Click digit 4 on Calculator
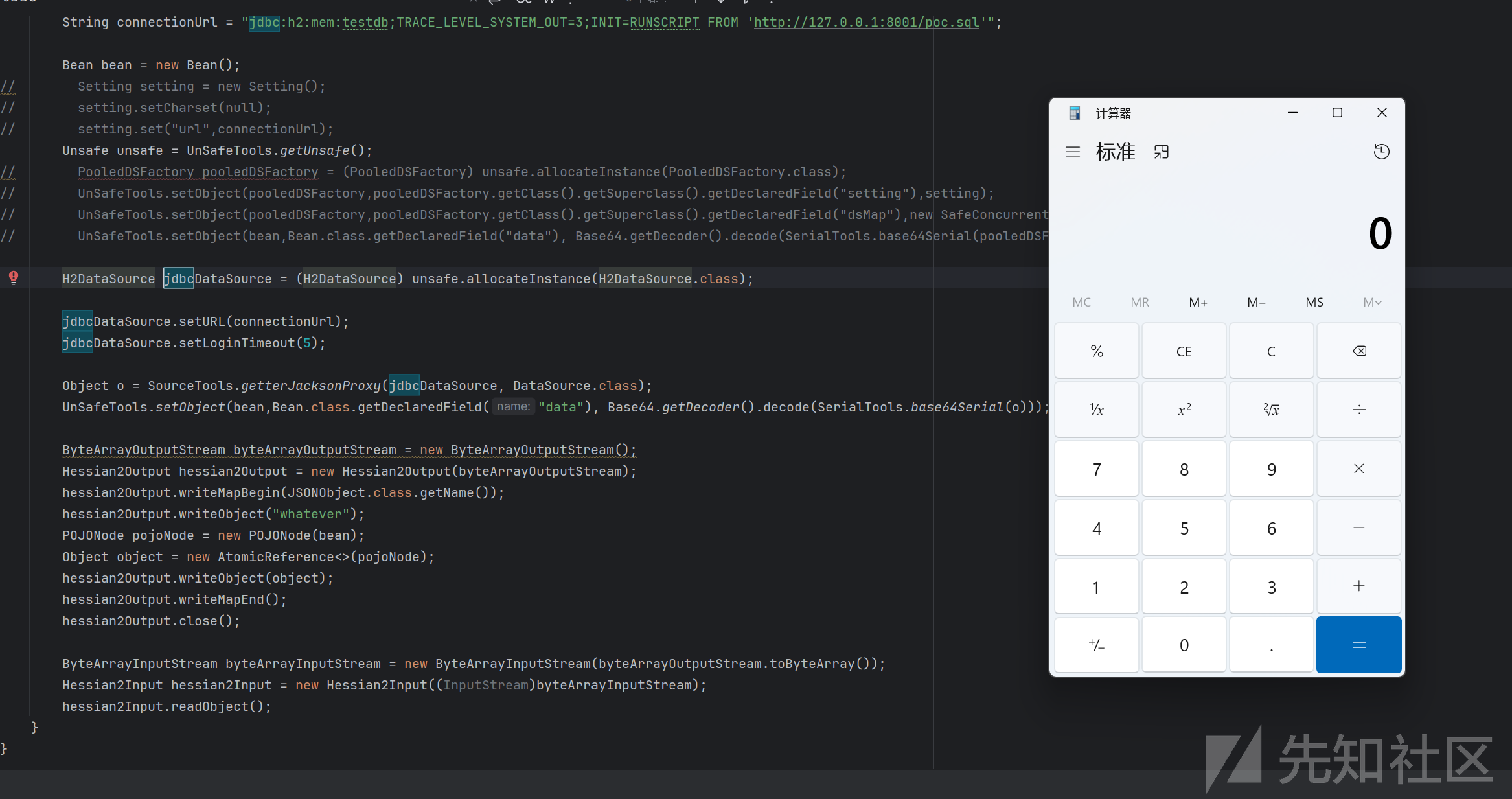The image size is (1512, 799). coord(1097,527)
